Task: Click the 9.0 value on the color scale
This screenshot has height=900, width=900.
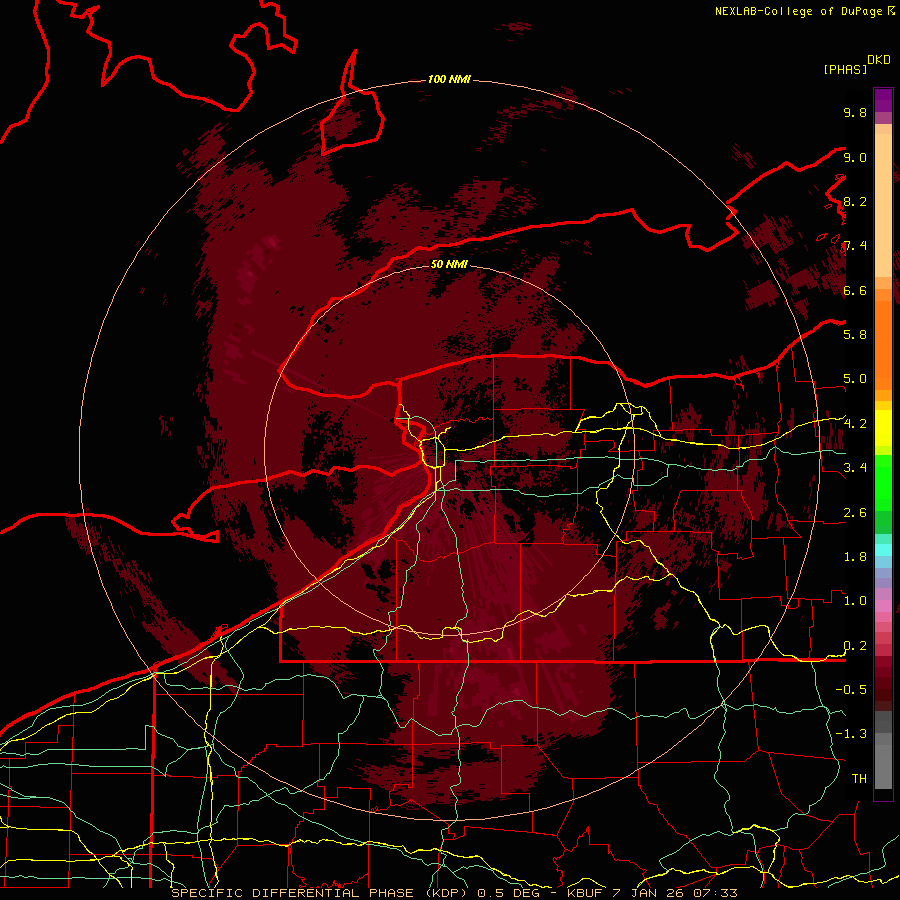Action: (855, 157)
